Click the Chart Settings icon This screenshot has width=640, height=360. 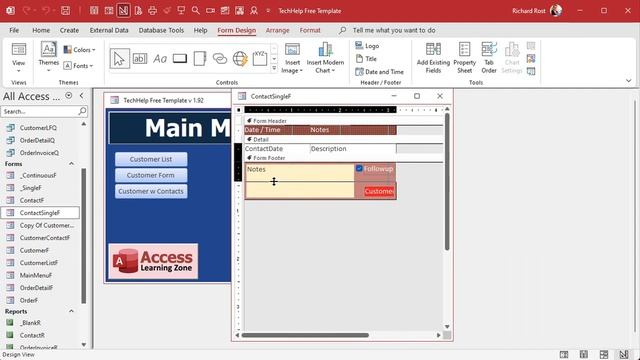(x=512, y=58)
